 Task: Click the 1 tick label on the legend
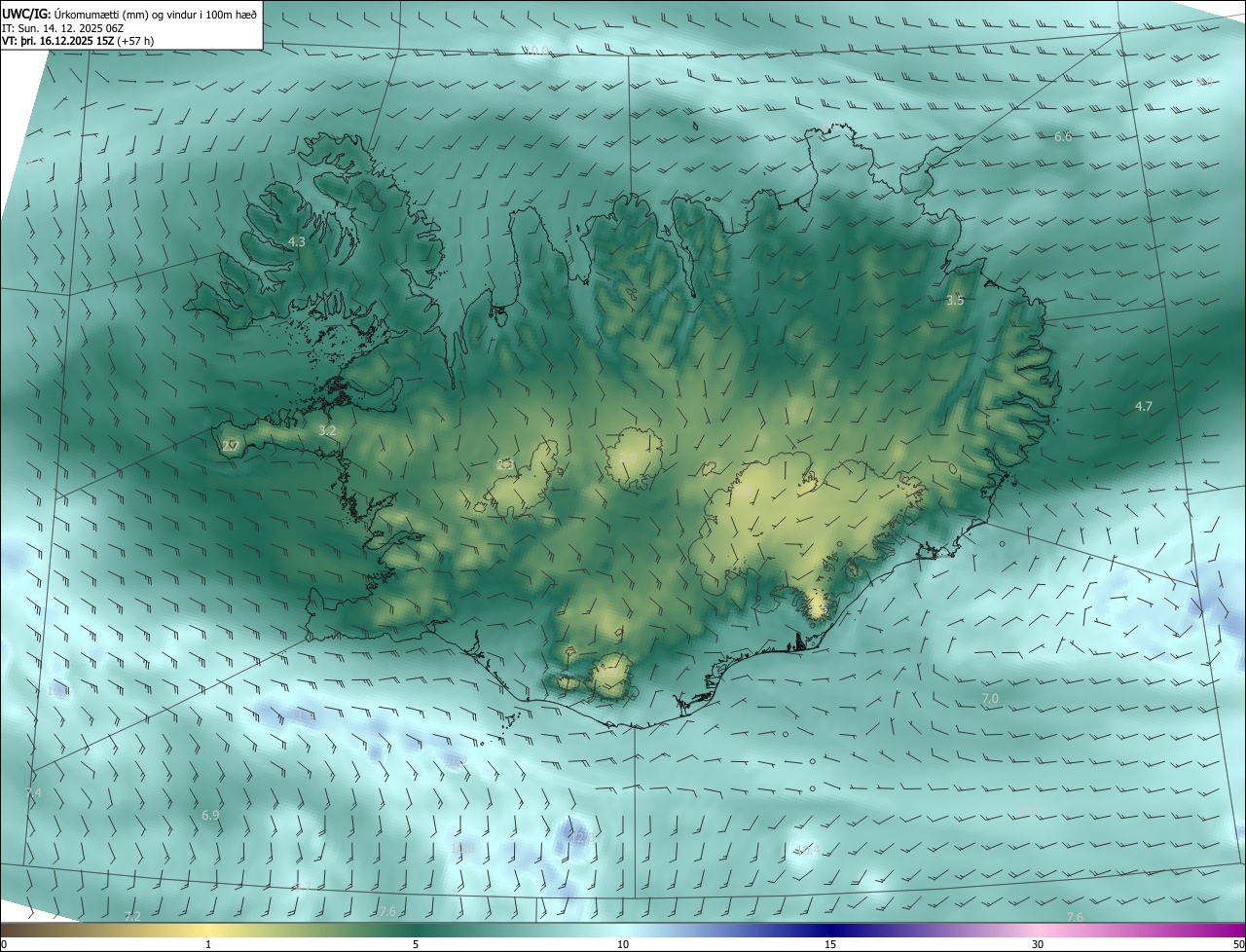pos(208,944)
